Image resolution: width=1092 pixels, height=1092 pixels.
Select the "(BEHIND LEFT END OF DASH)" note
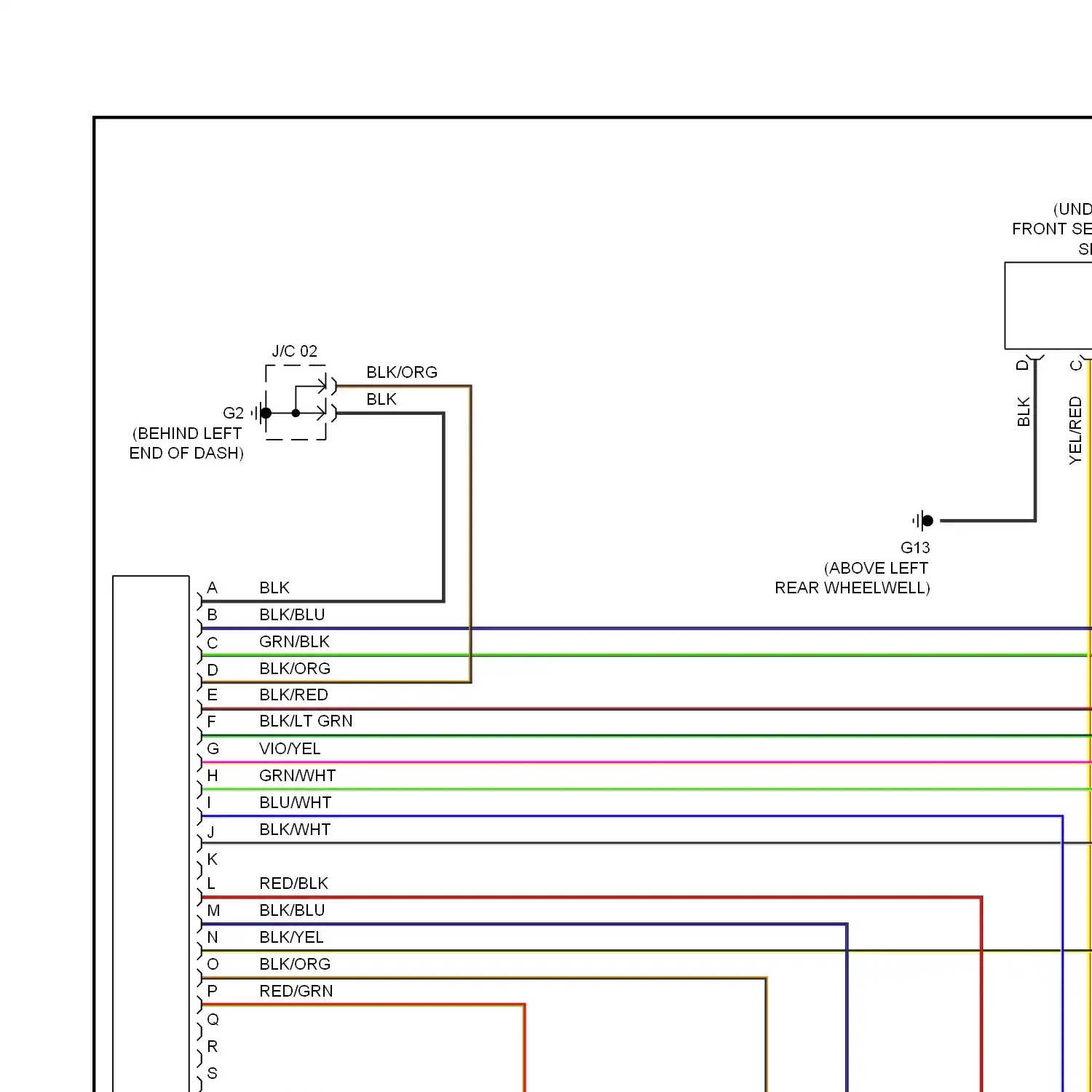tap(186, 443)
